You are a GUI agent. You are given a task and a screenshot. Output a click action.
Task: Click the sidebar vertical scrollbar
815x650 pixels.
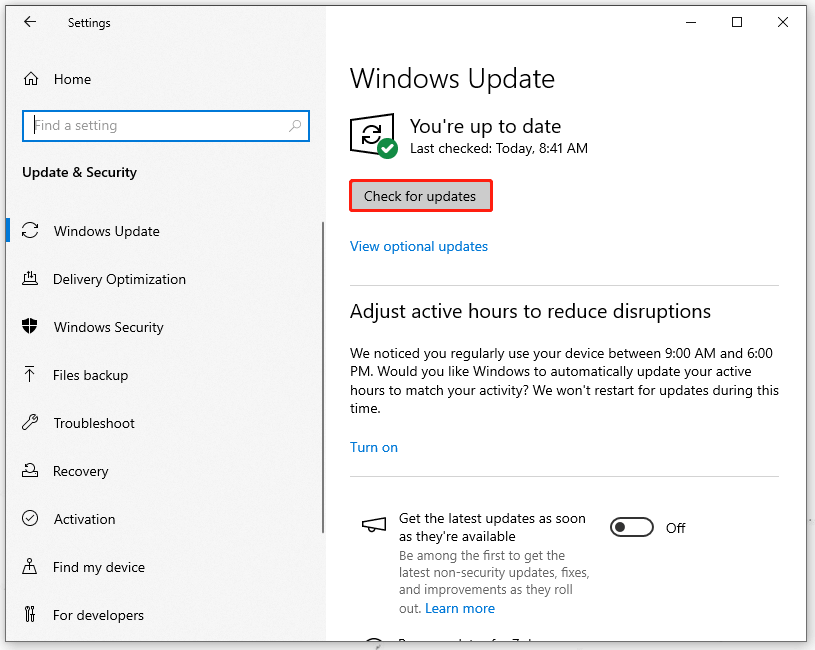(x=323, y=378)
